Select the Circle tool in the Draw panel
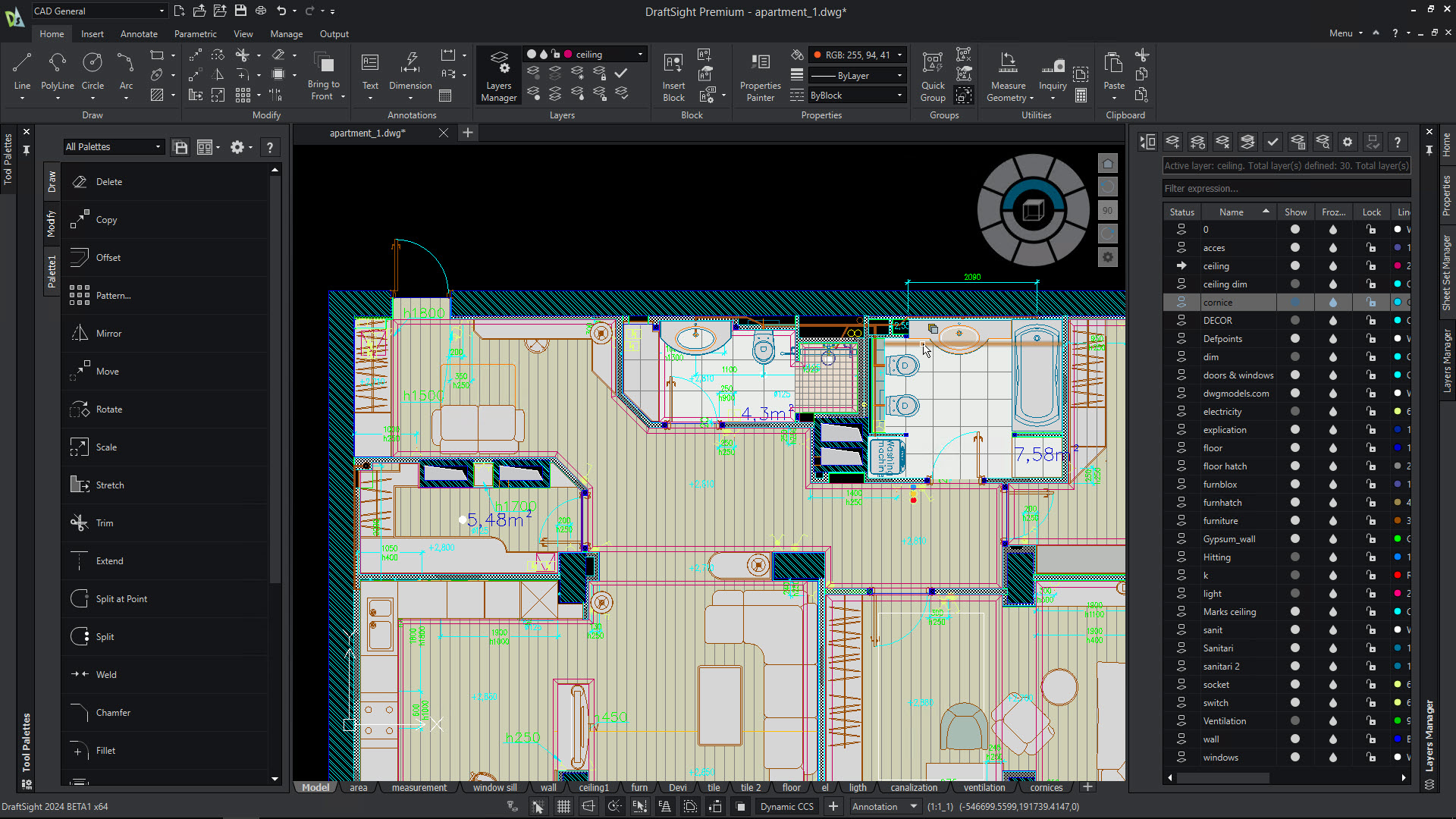Viewport: 1456px width, 819px height. (93, 68)
